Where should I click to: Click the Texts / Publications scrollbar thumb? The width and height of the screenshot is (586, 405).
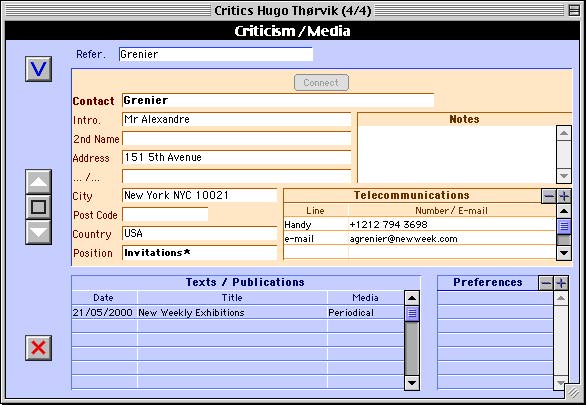pos(412,313)
